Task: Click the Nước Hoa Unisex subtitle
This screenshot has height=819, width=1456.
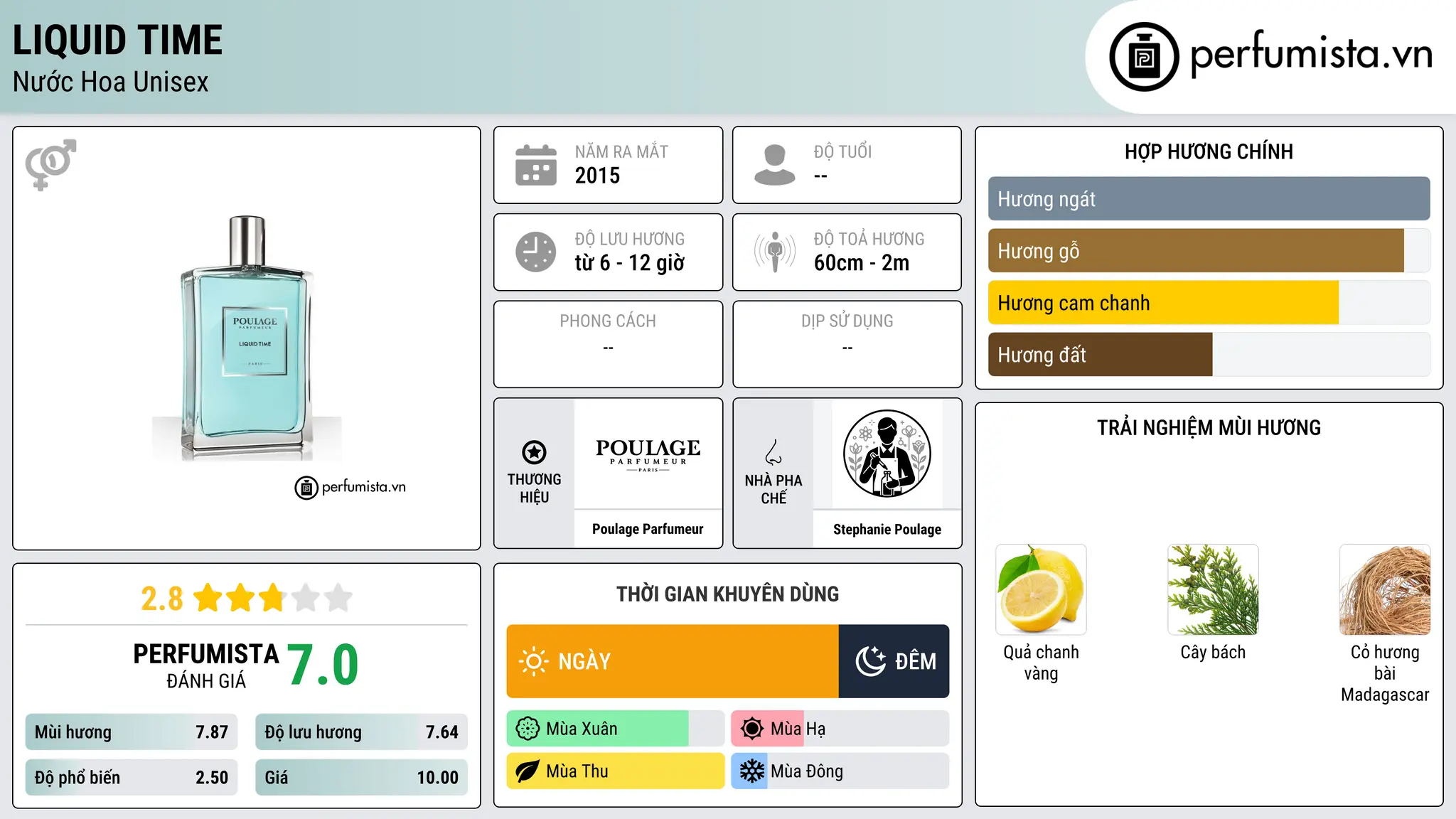Action: tap(111, 82)
